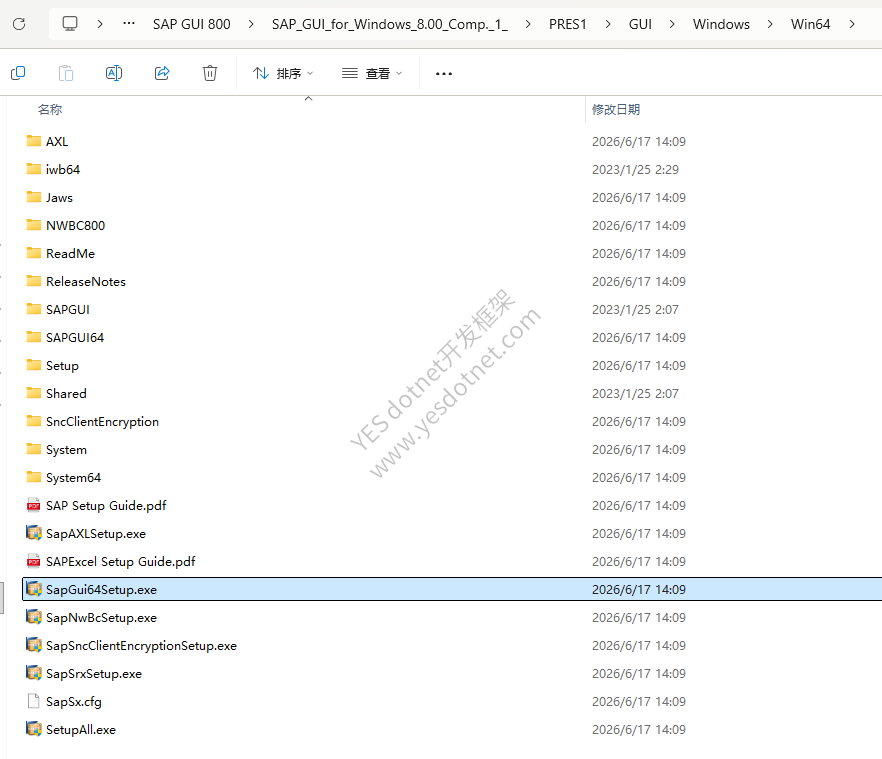Select the SAPGUI folder icon

click(34, 309)
